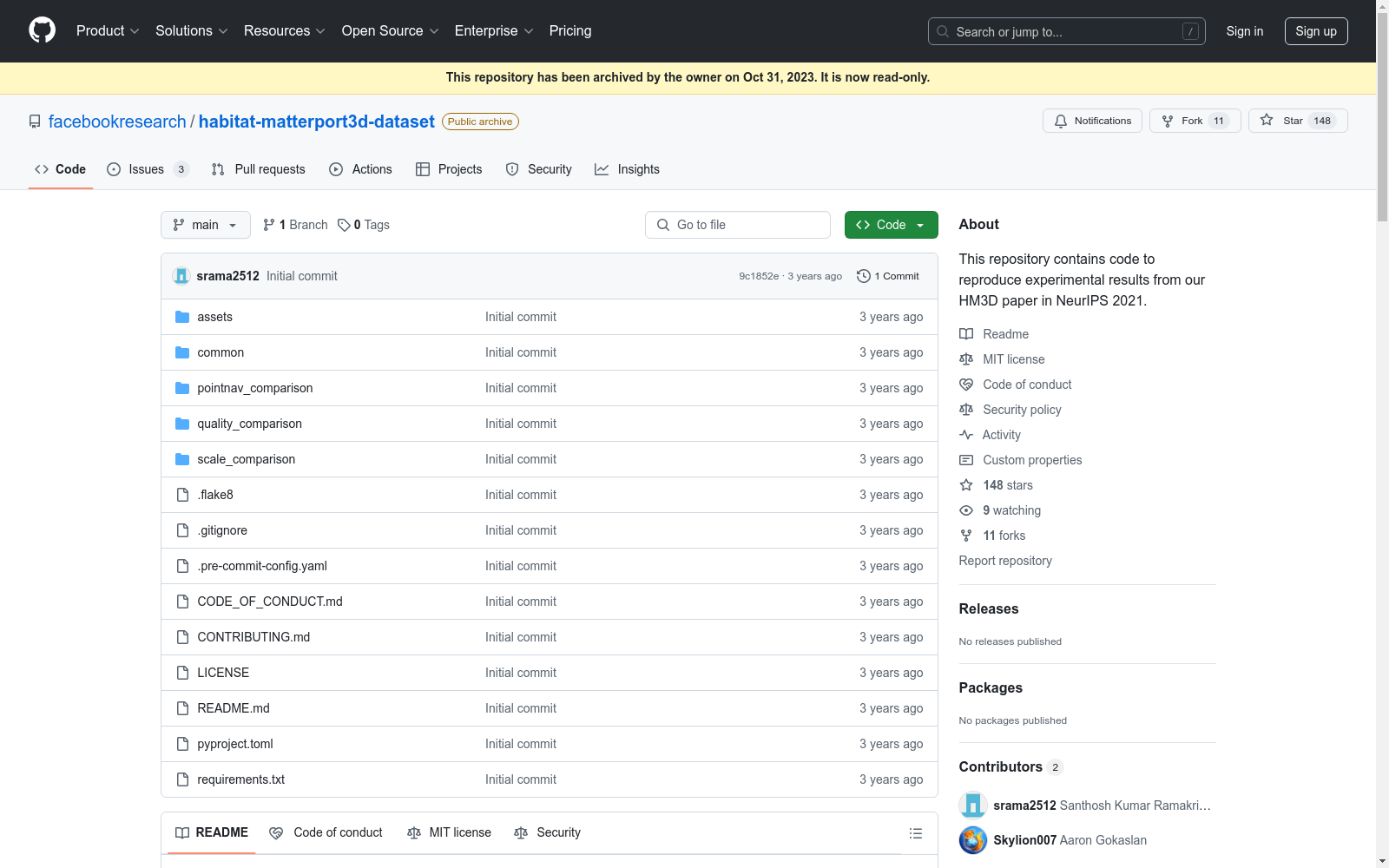Open the 1 Commit history link

[888, 276]
